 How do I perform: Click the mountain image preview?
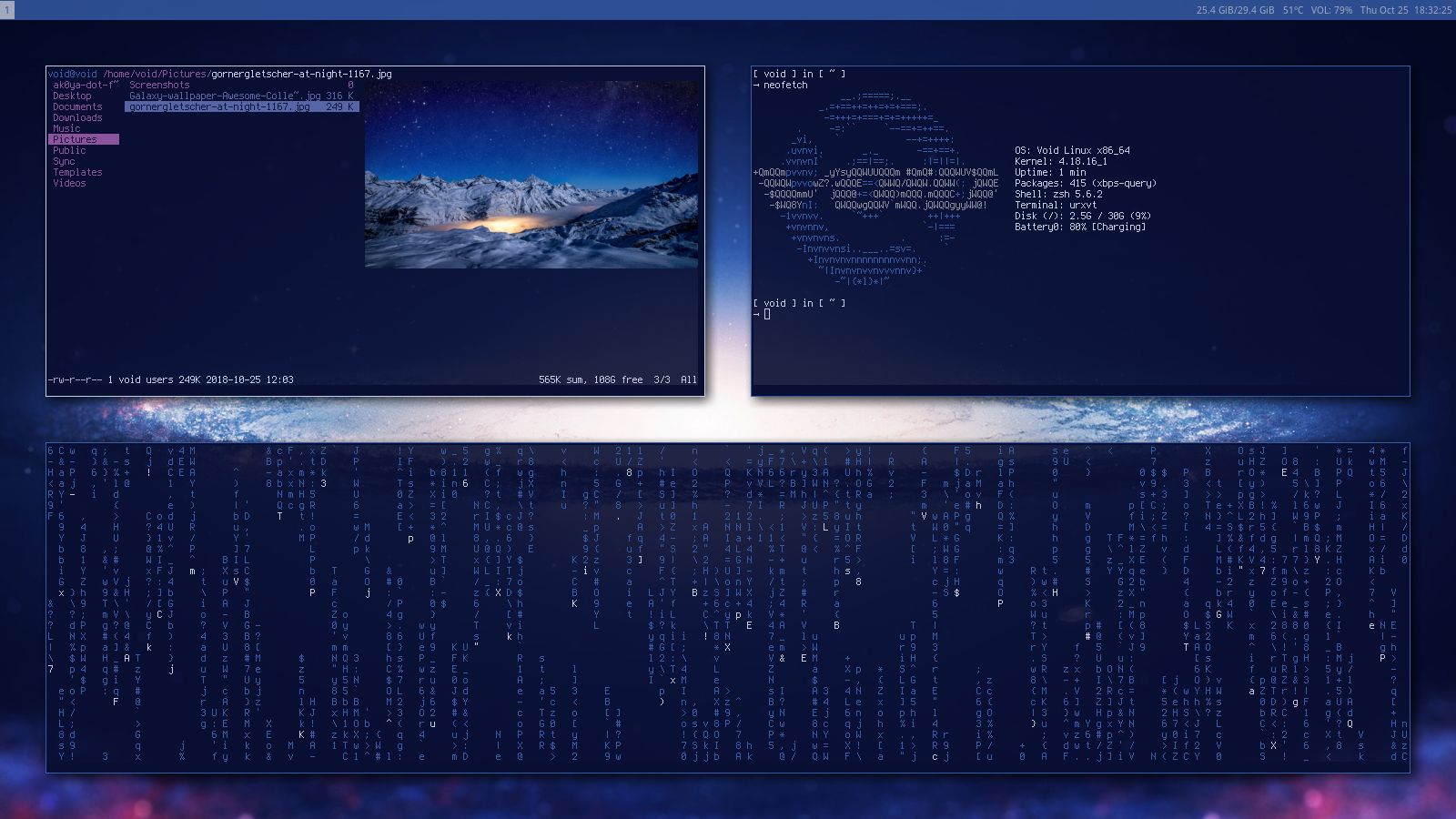tap(531, 175)
